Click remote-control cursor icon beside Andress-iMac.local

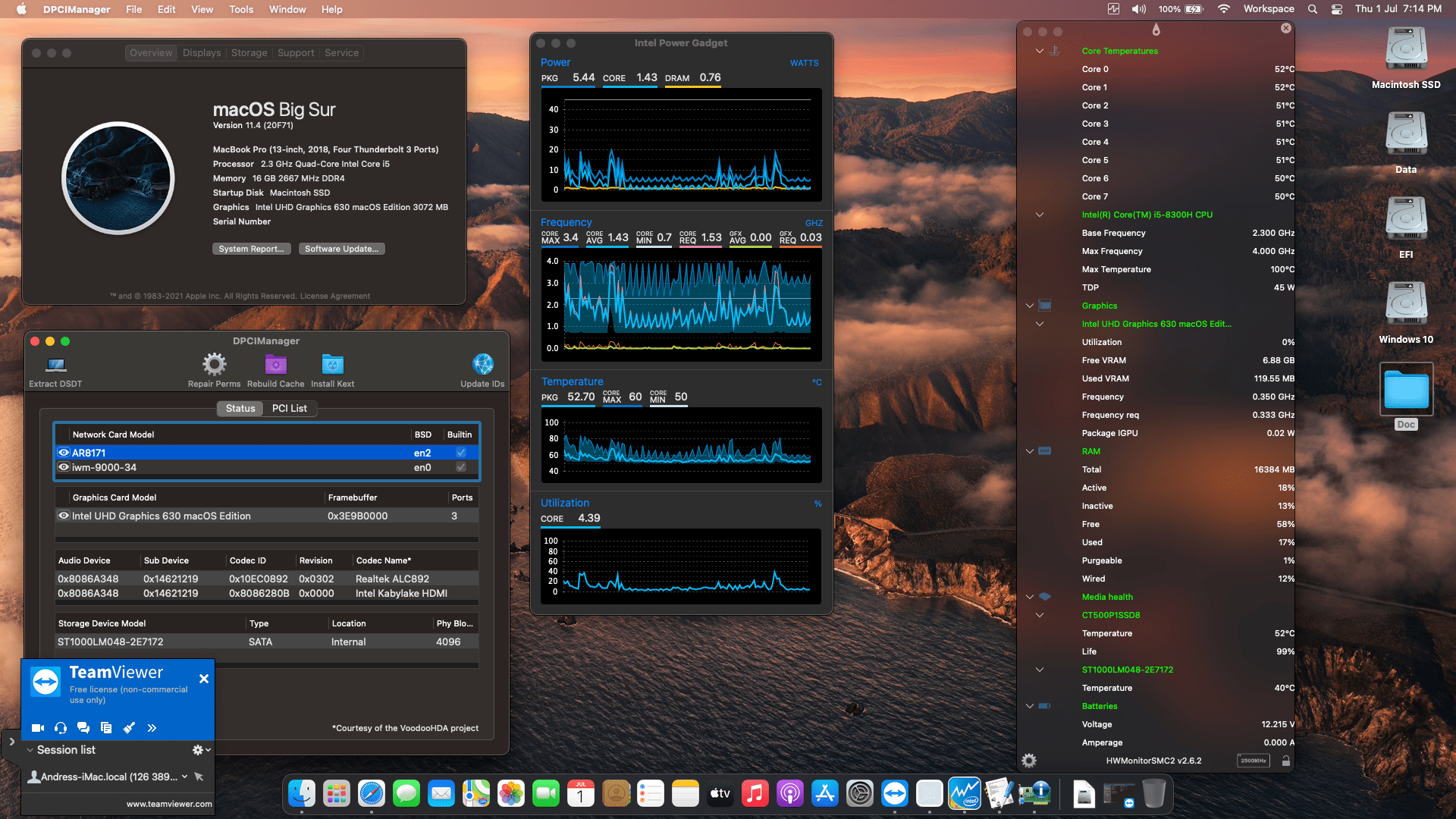point(199,777)
